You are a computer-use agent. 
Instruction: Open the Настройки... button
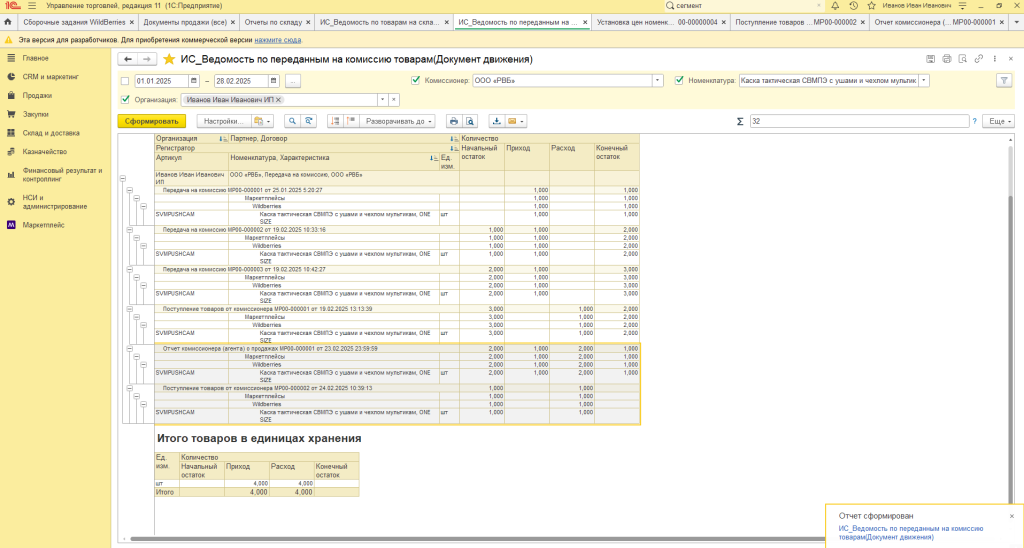click(223, 121)
